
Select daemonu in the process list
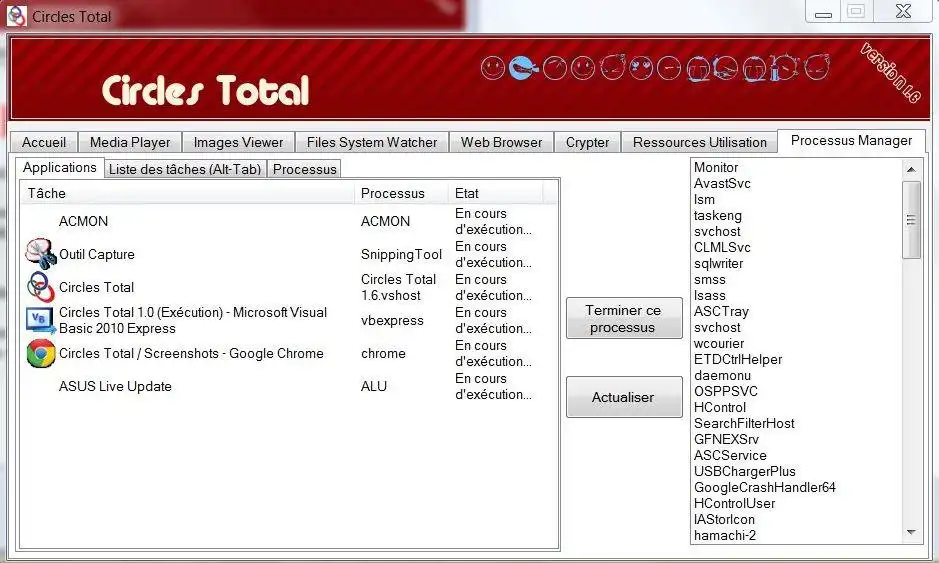[722, 376]
